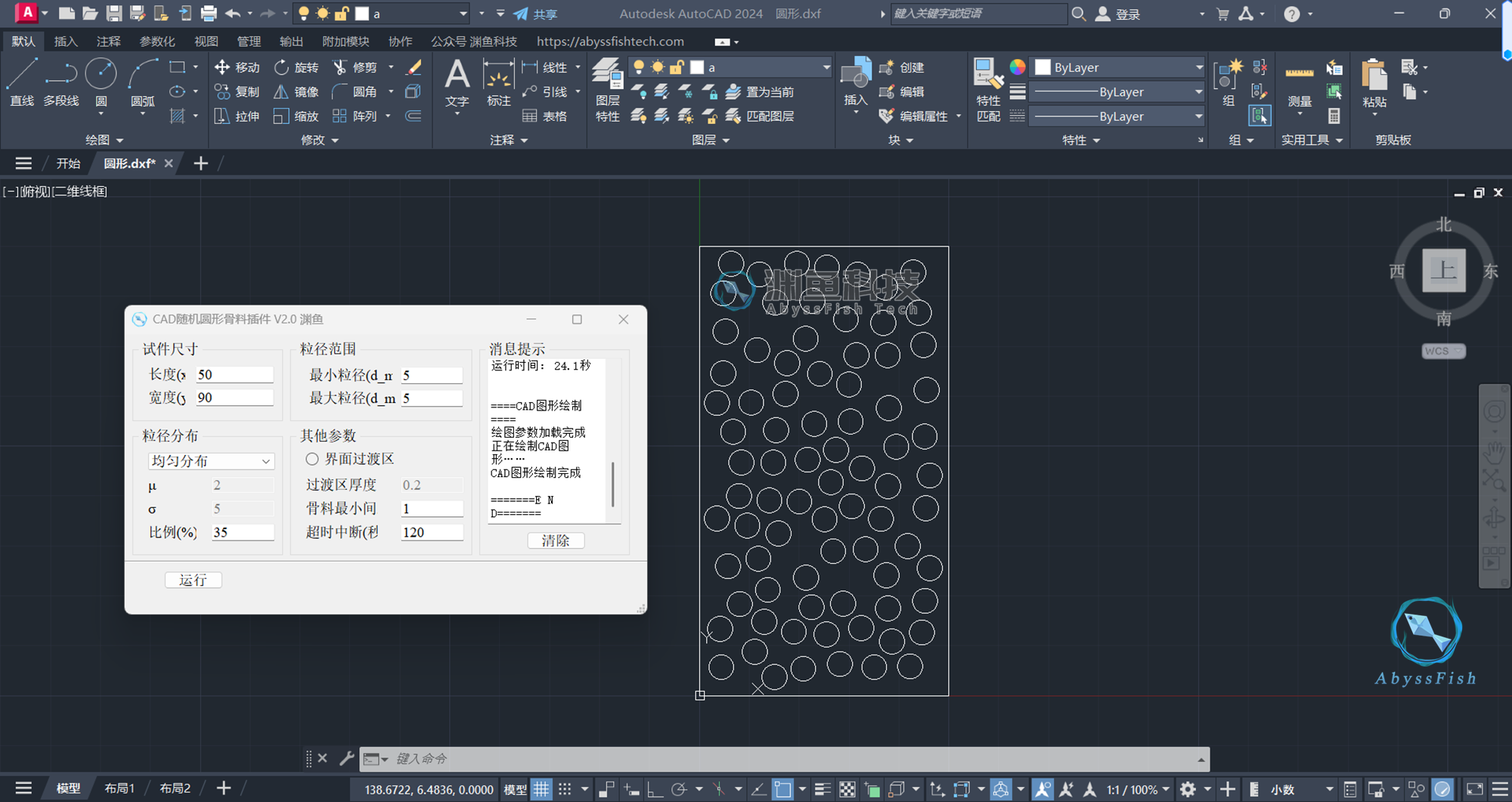Toggle the grid display in status bar

tap(541, 789)
